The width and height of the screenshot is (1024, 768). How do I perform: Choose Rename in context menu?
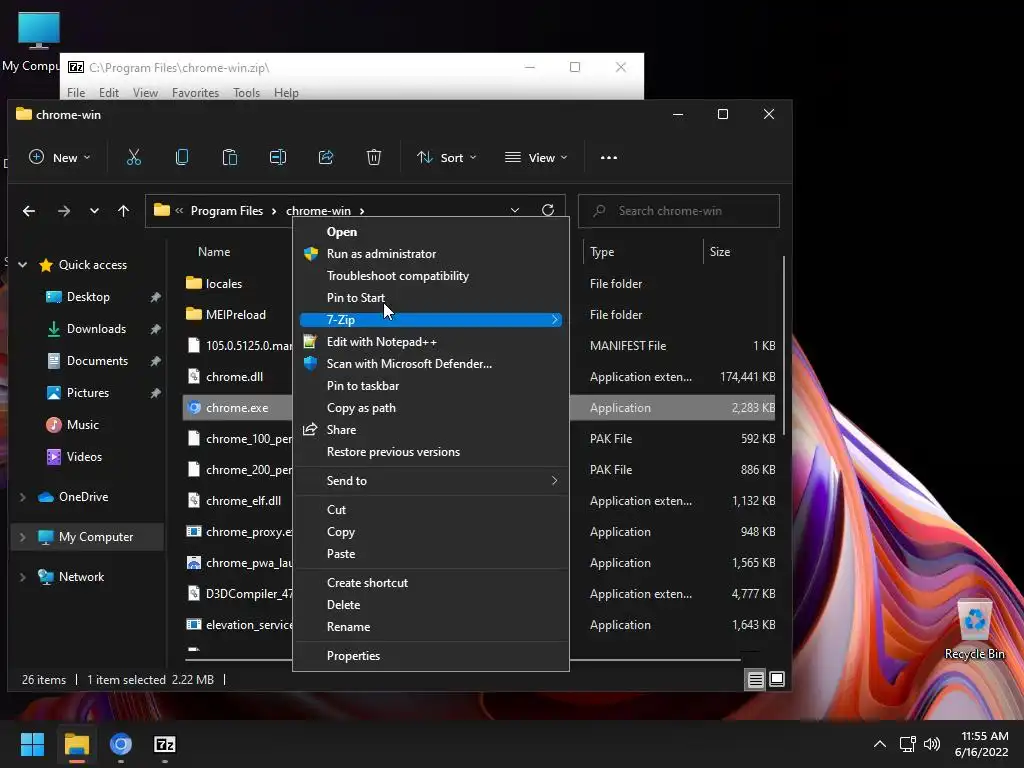click(x=431, y=627)
